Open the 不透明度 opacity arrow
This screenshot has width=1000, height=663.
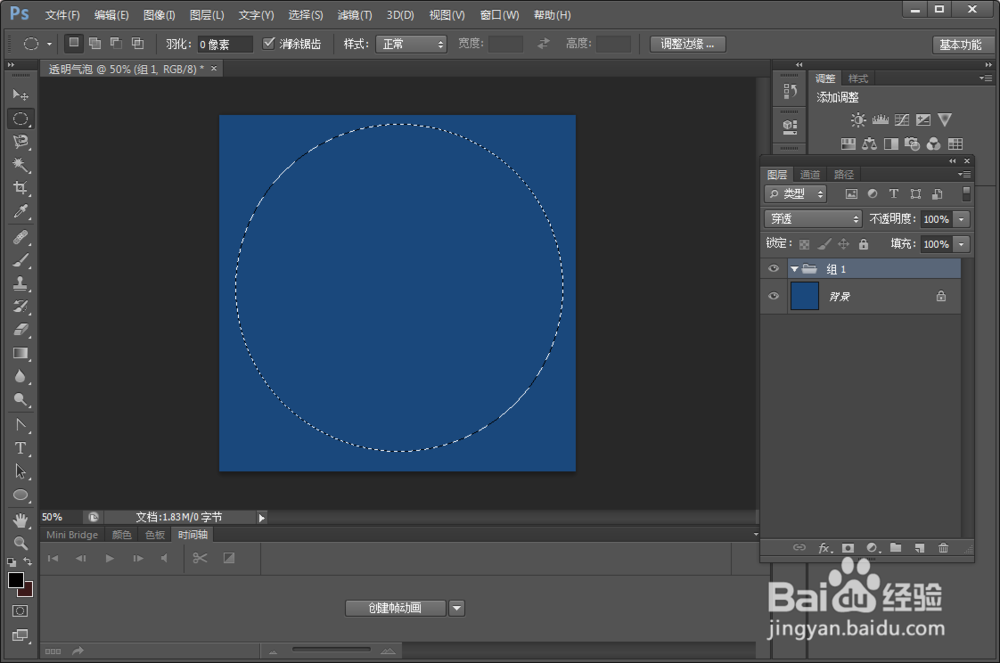coord(962,219)
